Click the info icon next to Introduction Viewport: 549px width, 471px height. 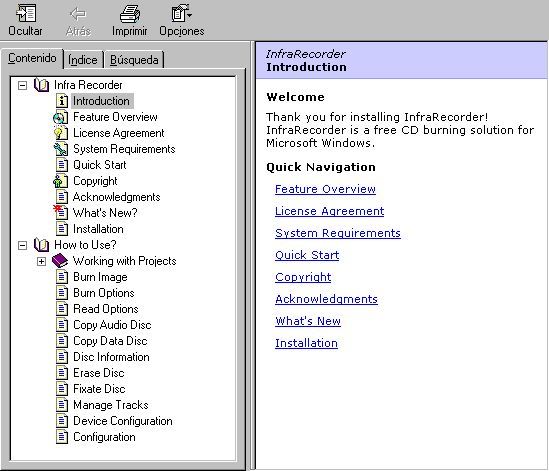pos(62,101)
